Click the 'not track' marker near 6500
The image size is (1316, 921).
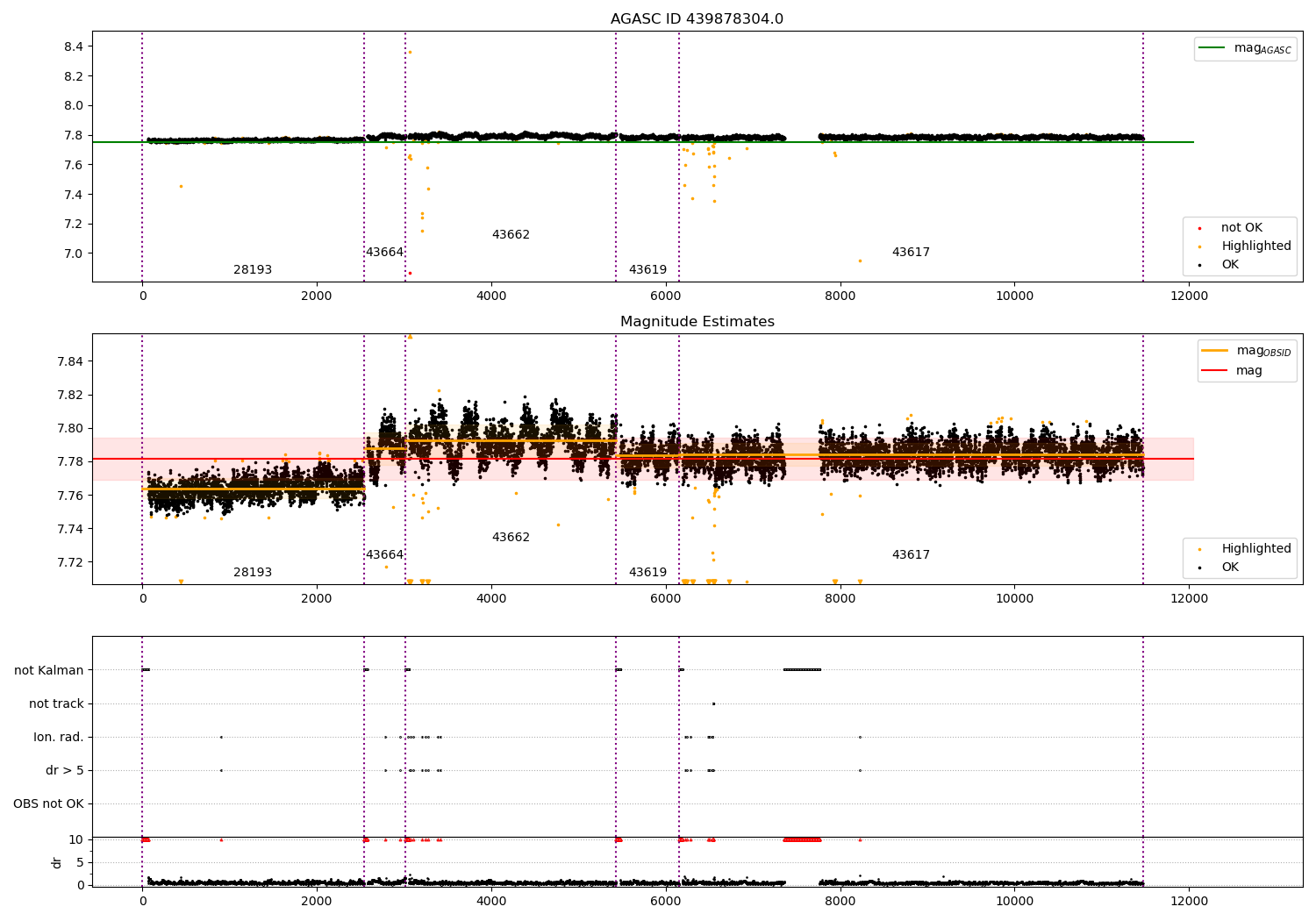click(x=713, y=703)
